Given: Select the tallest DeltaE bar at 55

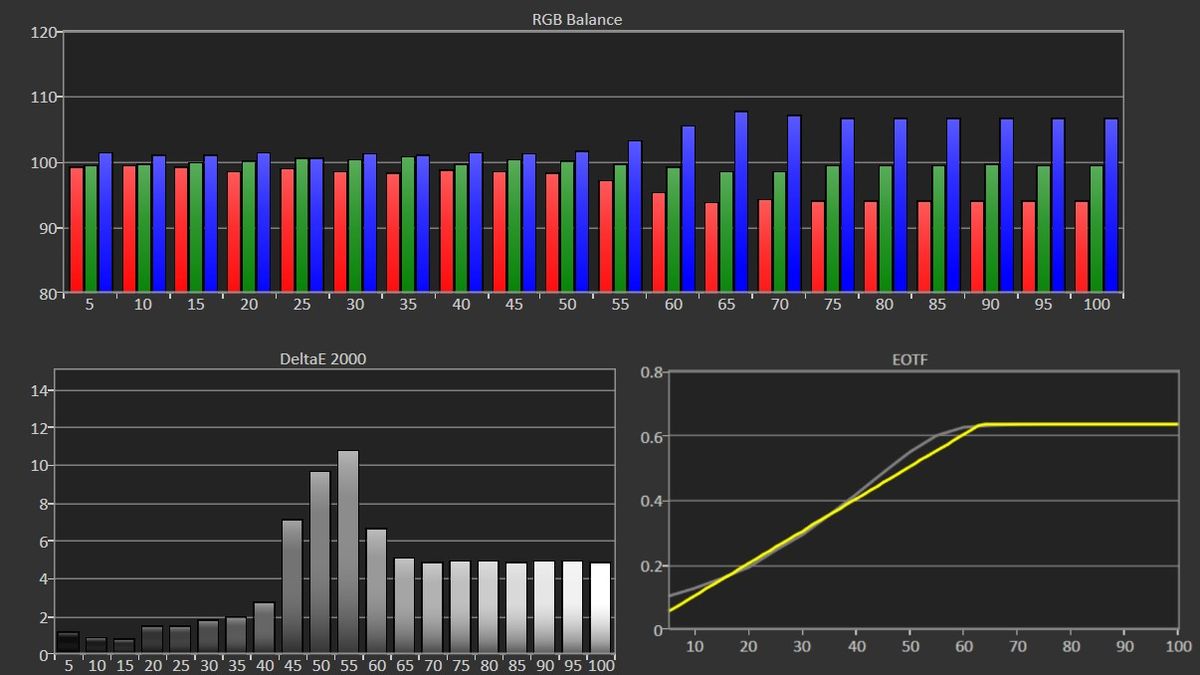Looking at the screenshot, I should coord(348,552).
